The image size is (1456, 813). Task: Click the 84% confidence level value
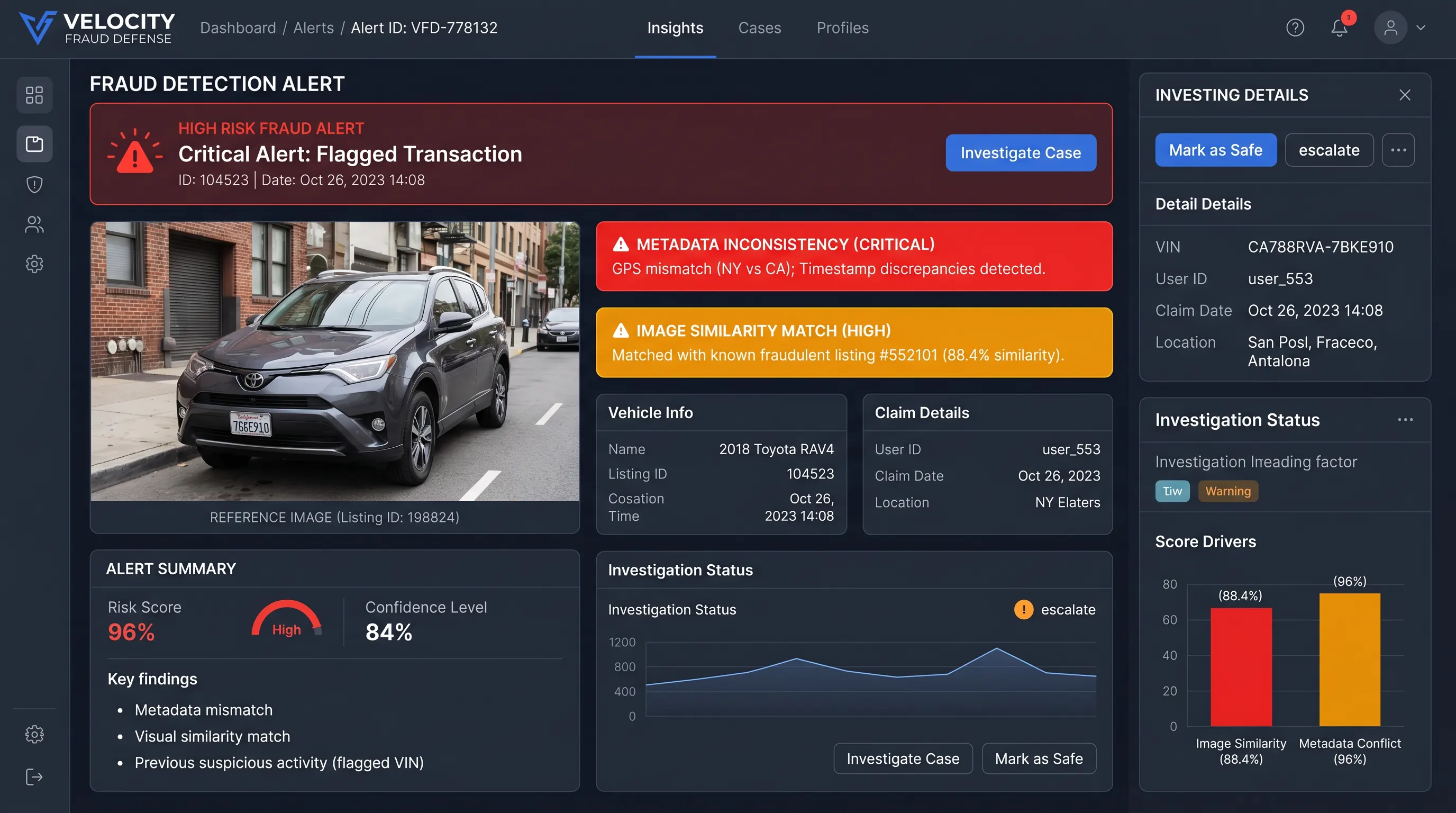389,632
